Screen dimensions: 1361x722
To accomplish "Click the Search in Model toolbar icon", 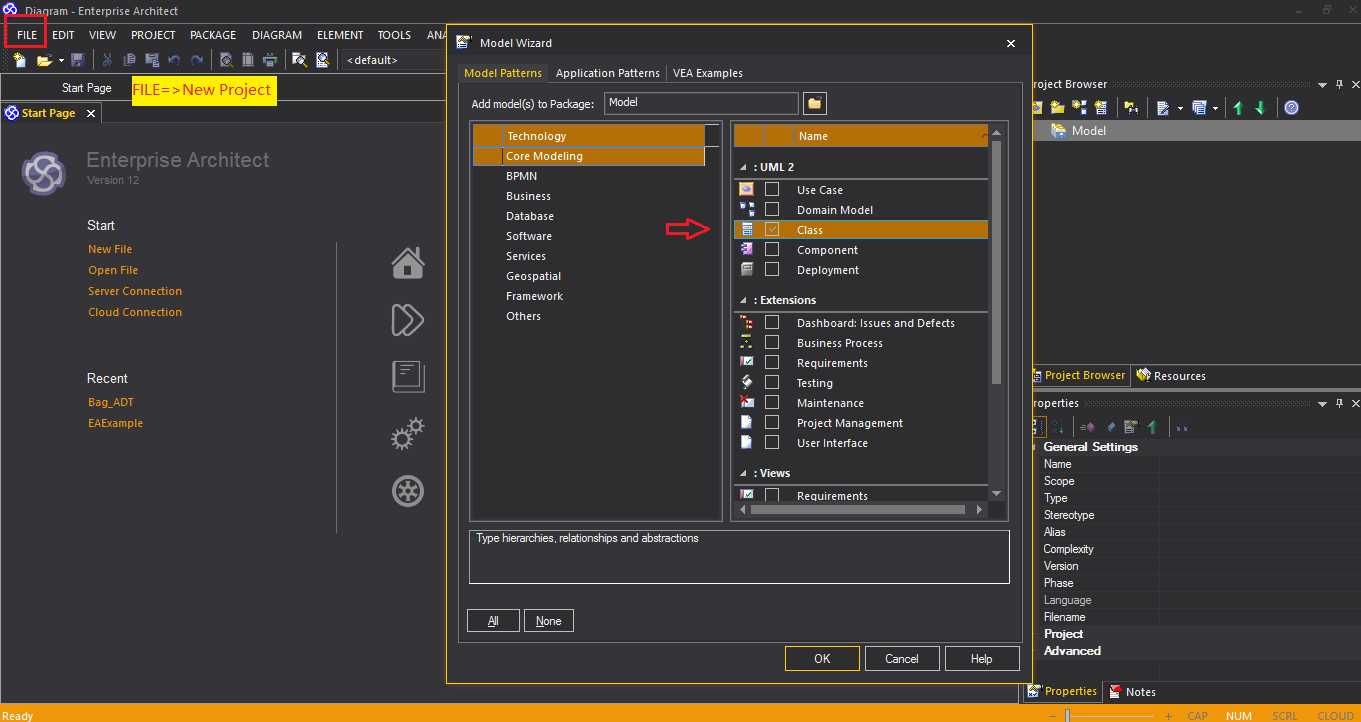I will tap(322, 60).
